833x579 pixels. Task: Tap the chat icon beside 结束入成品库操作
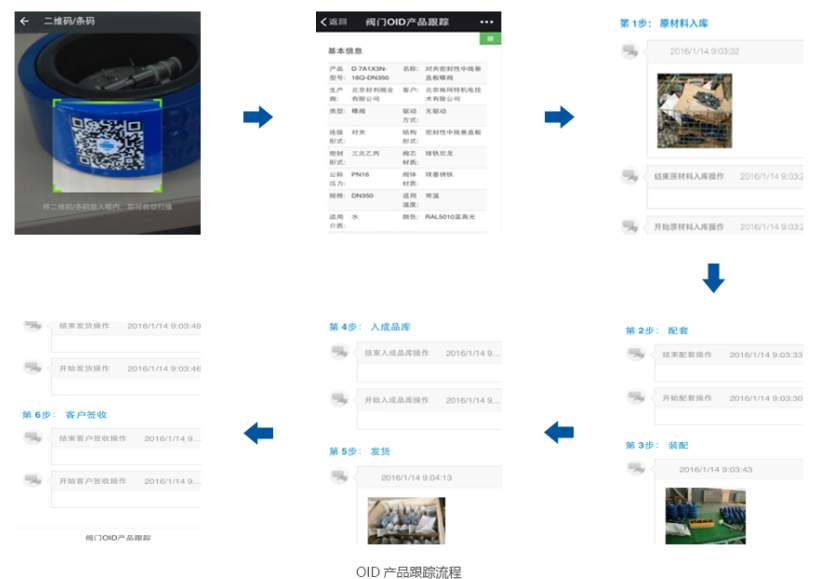pos(339,352)
